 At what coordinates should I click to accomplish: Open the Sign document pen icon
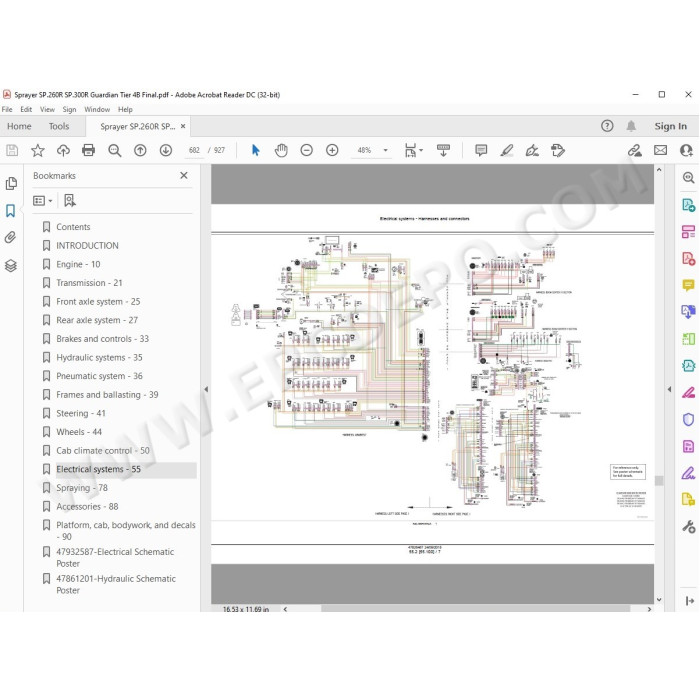tap(532, 150)
